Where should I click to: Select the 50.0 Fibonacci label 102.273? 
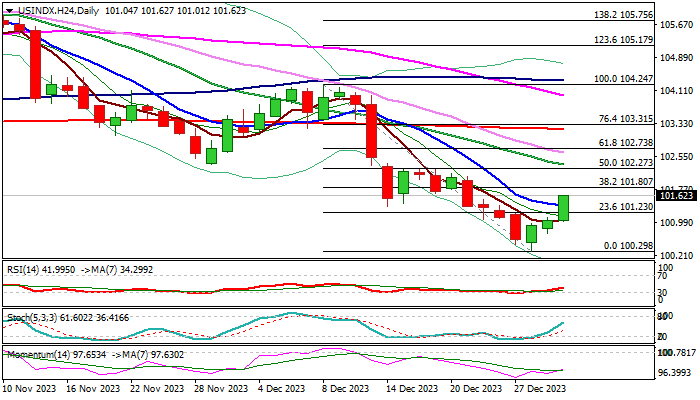pos(624,162)
